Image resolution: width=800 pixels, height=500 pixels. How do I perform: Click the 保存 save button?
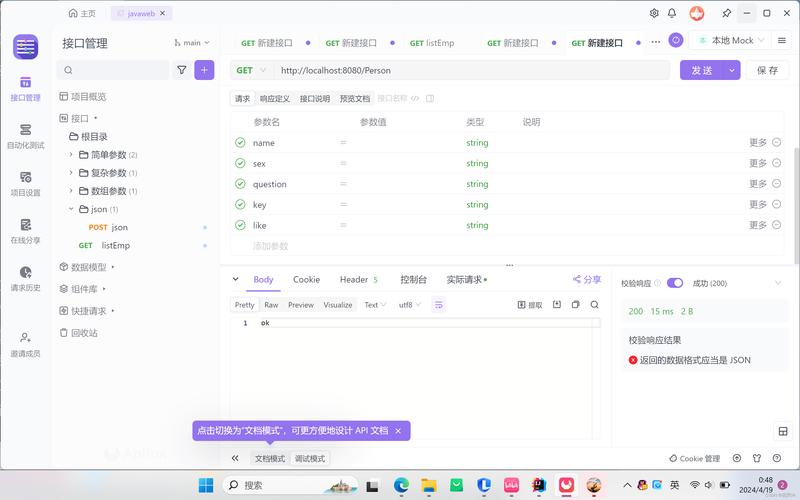tap(767, 70)
